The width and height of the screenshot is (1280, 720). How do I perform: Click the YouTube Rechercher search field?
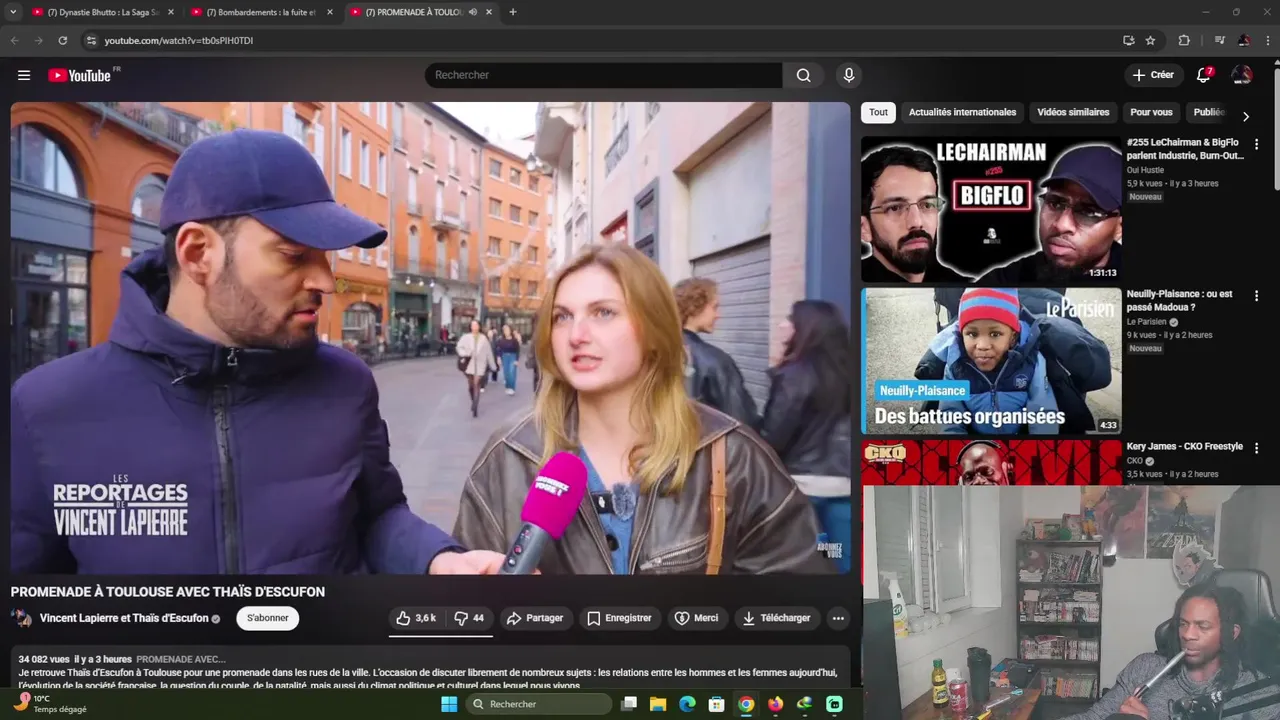tap(603, 75)
